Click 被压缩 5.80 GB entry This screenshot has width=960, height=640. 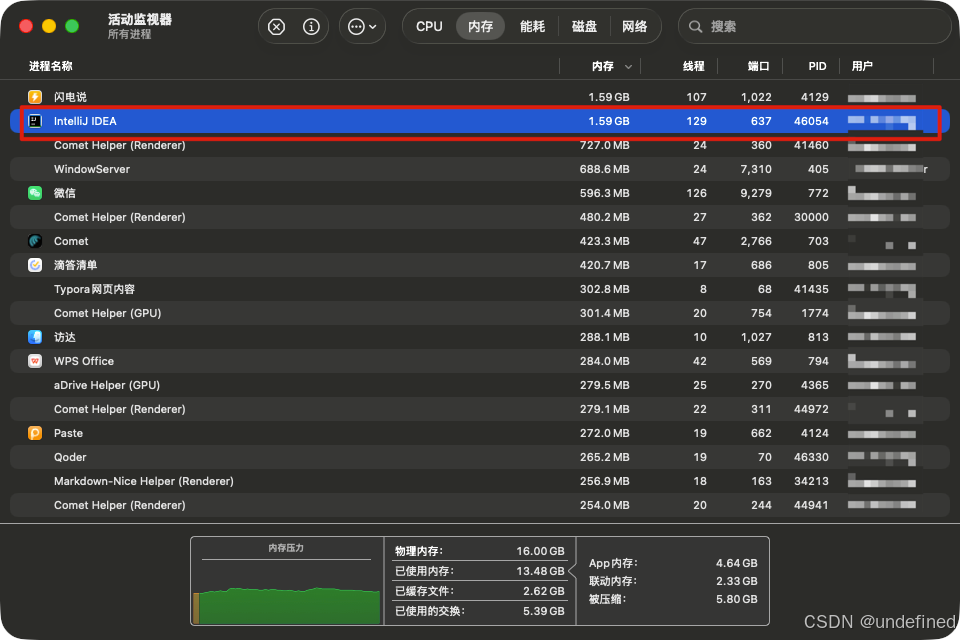point(673,599)
